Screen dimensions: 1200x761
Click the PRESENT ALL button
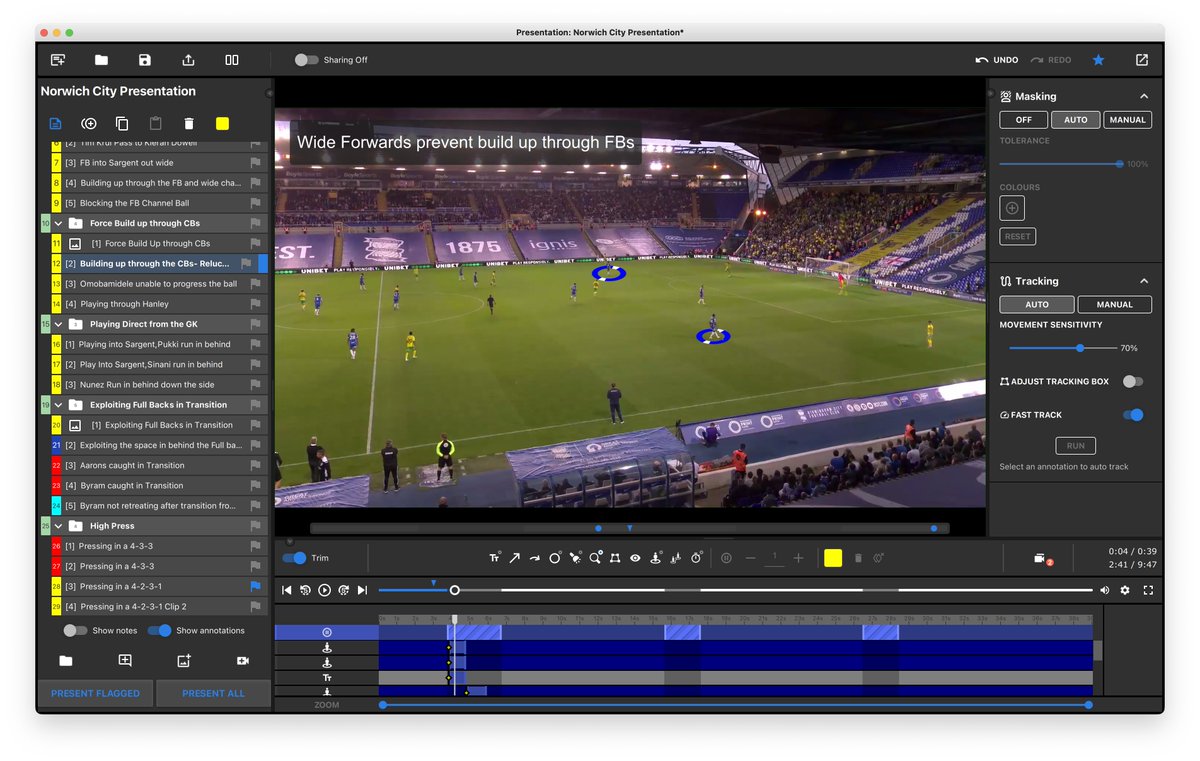tap(213, 693)
